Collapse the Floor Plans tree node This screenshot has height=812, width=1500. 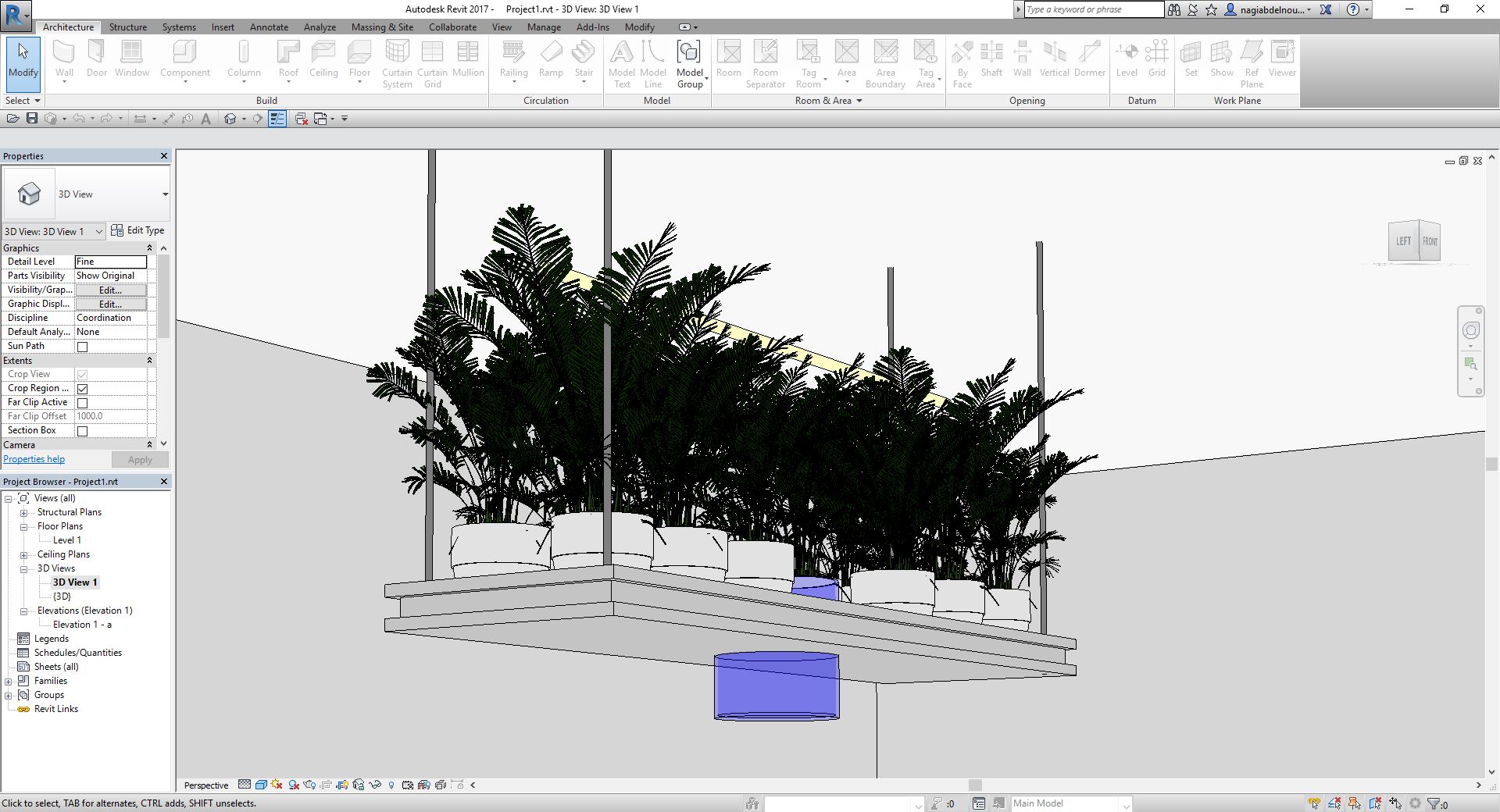click(24, 527)
